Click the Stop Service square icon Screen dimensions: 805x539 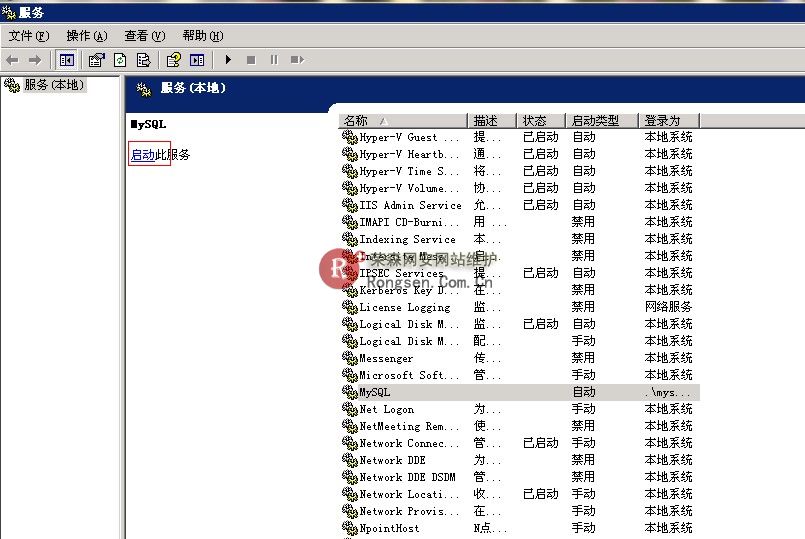click(x=251, y=60)
